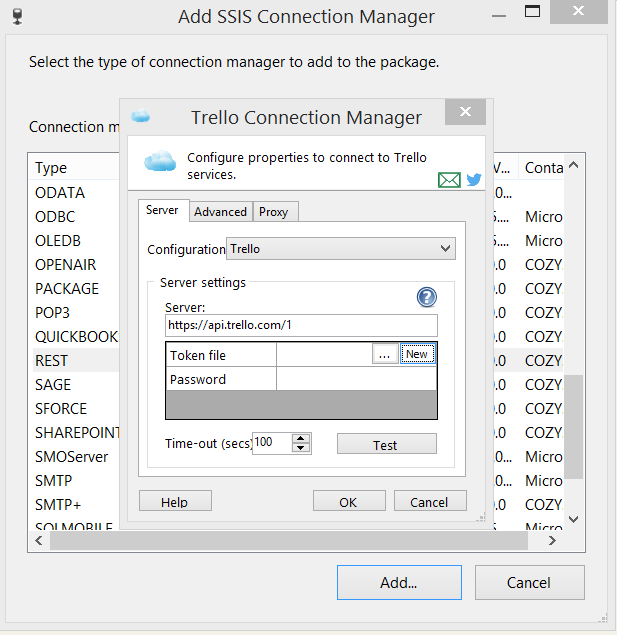Decrease the time-out value with down arrow
The height and width of the screenshot is (635, 617).
pyautogui.click(x=300, y=447)
